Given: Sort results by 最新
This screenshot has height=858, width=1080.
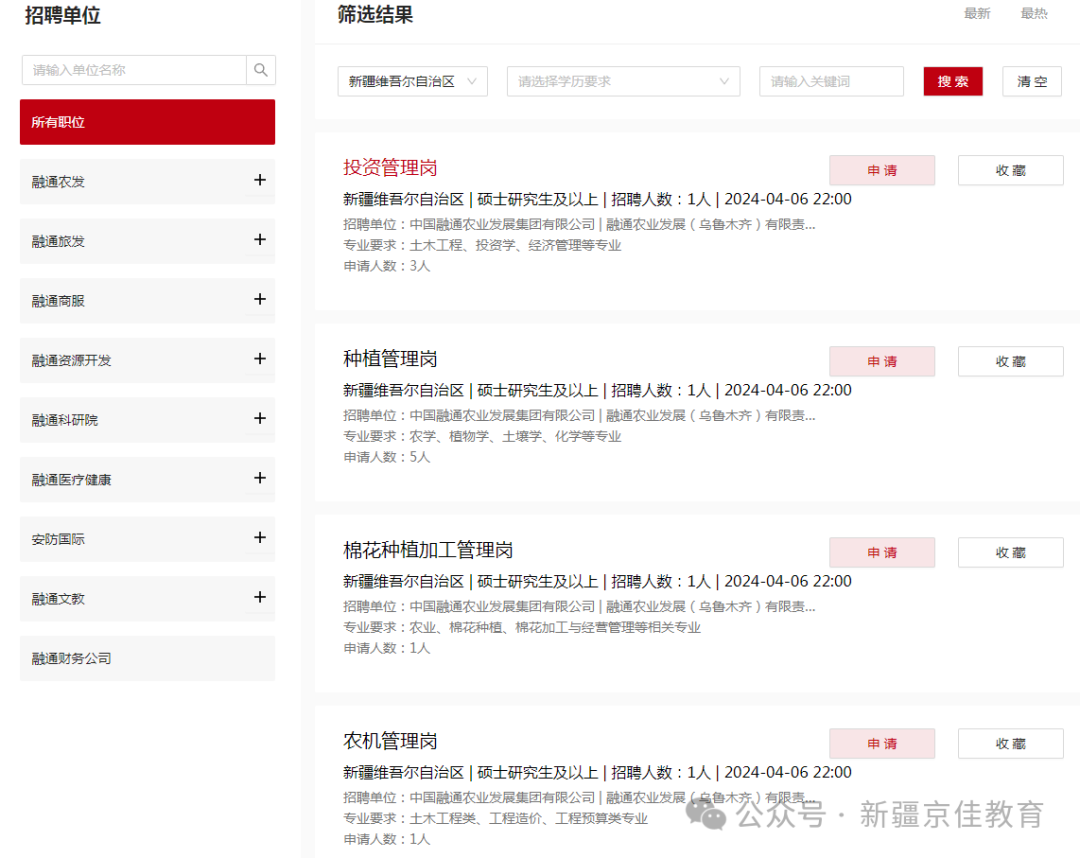Looking at the screenshot, I should click(977, 13).
